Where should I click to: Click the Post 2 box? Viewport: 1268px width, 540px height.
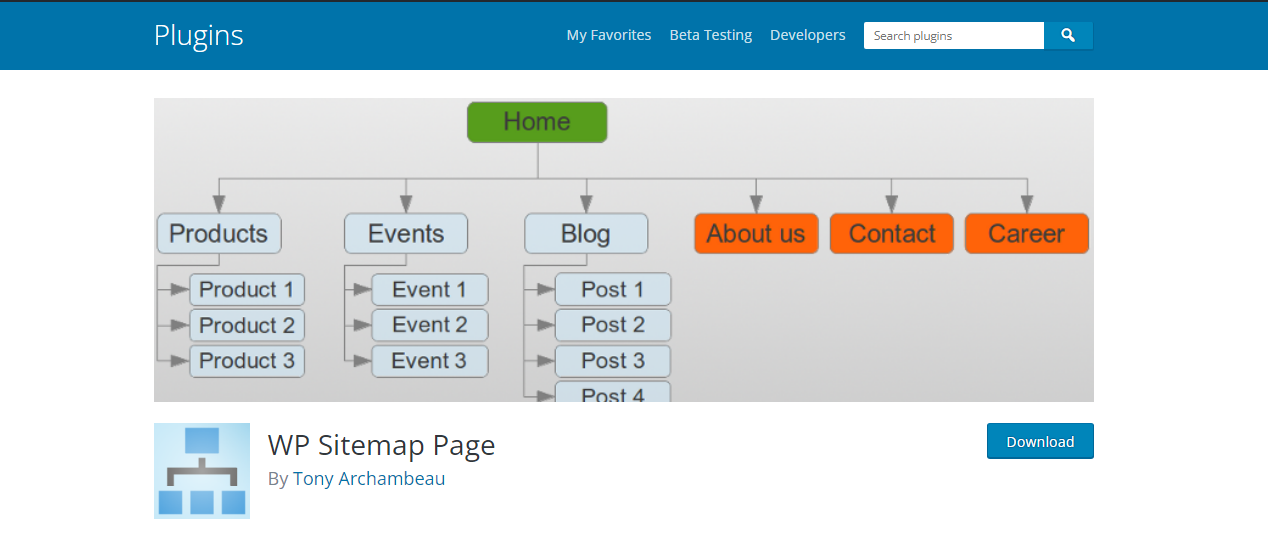pyautogui.click(x=613, y=325)
